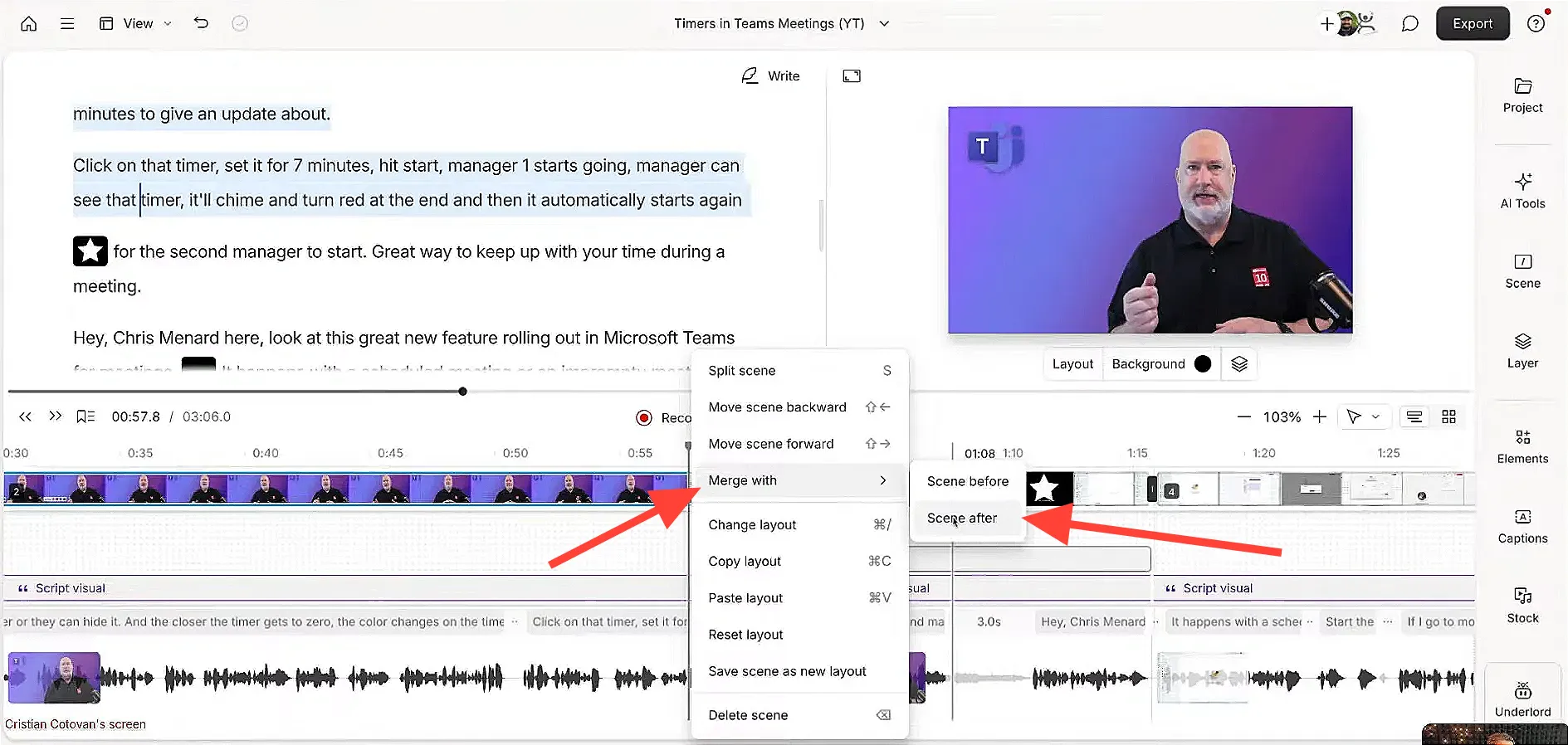The width and height of the screenshot is (1568, 745).
Task: Click the star scene marker in script
Action: coord(90,251)
